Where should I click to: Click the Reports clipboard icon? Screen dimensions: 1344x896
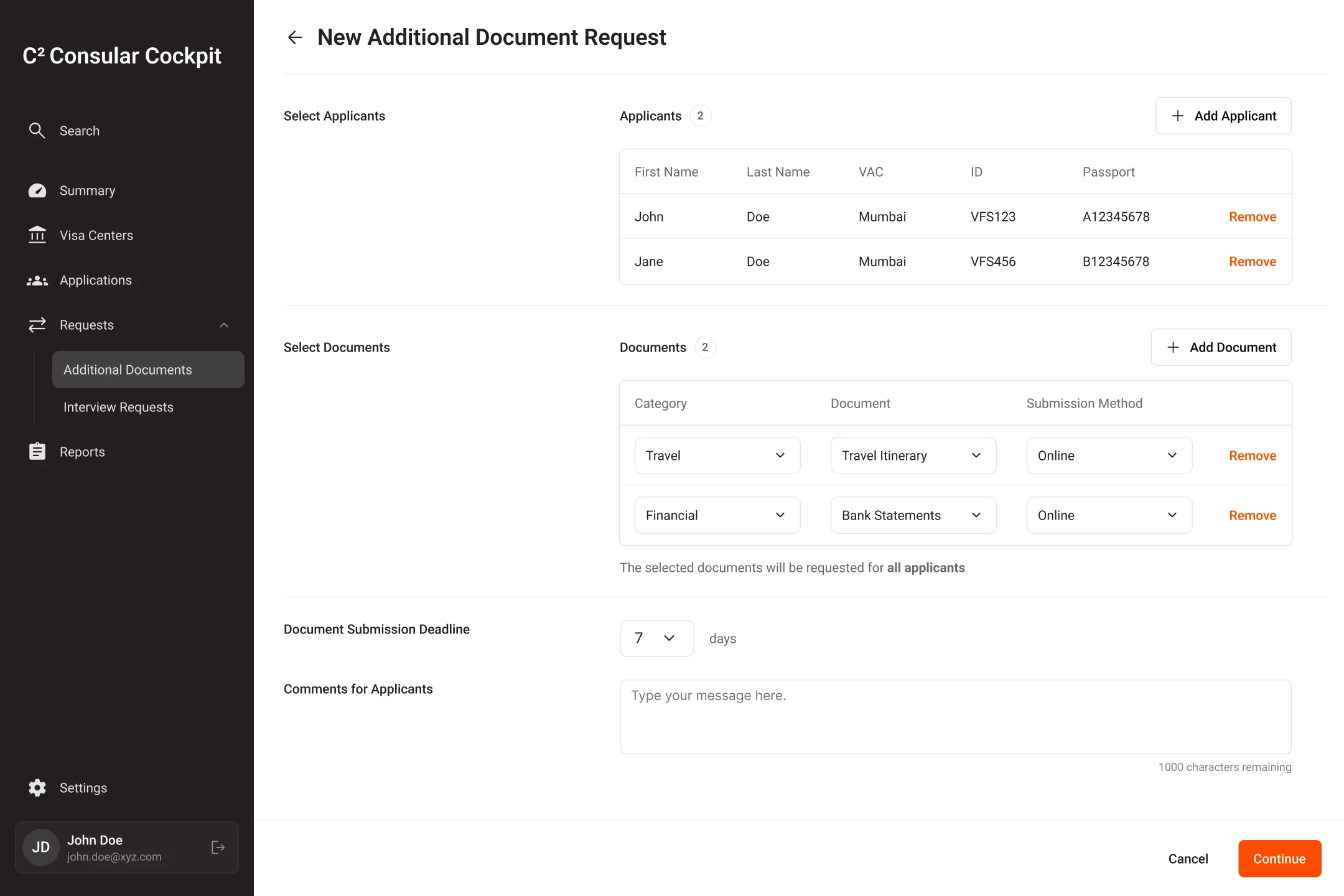[37, 452]
